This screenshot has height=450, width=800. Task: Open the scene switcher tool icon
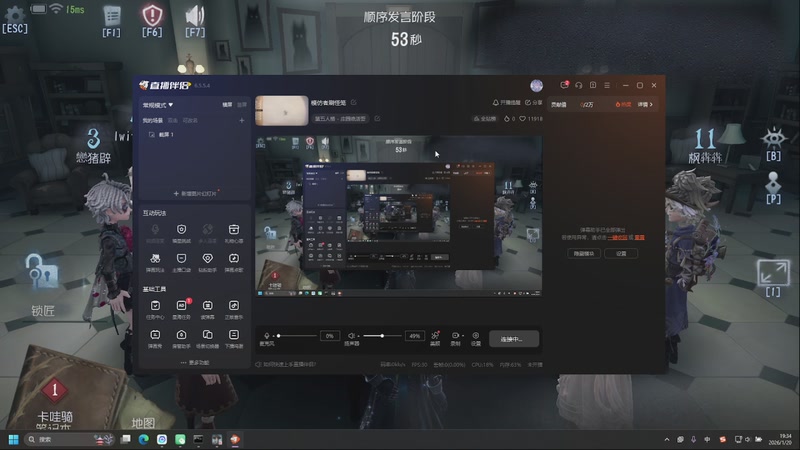point(207,335)
